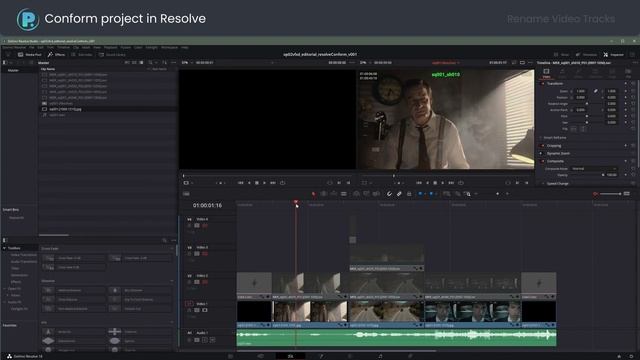Adjust the timeline zoom slider

click(610, 194)
